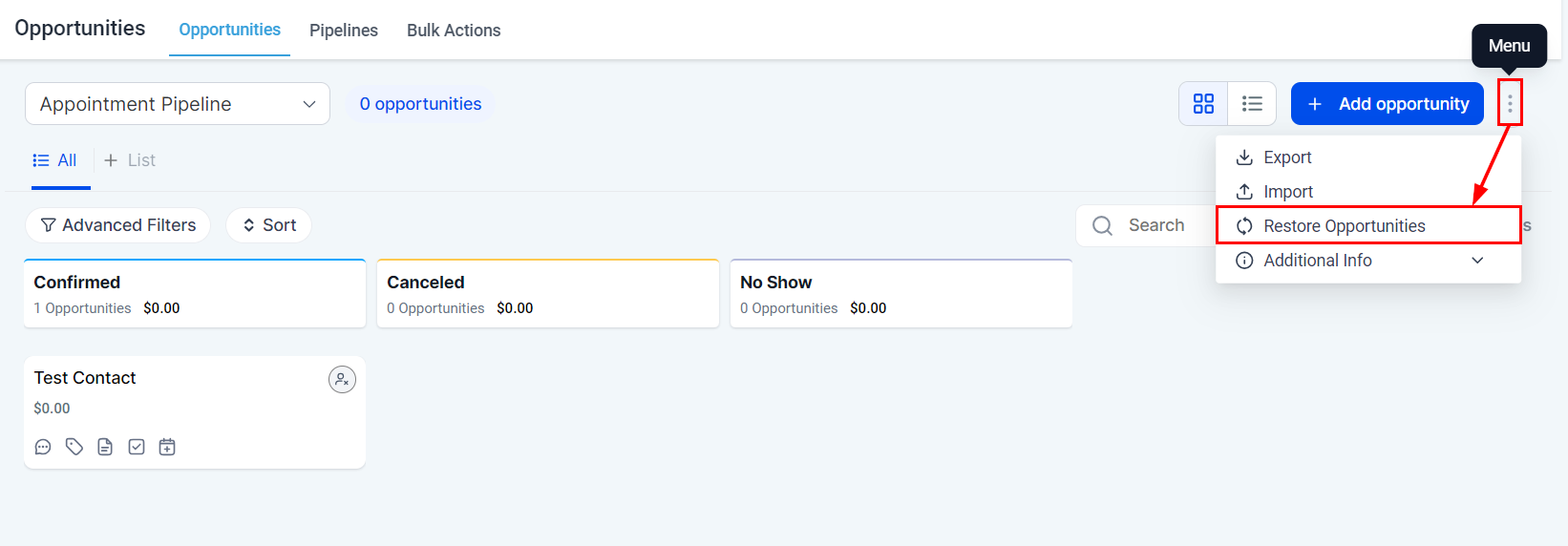Click the tasks checkmark icon on card
The width and height of the screenshot is (1568, 546).
click(x=137, y=447)
